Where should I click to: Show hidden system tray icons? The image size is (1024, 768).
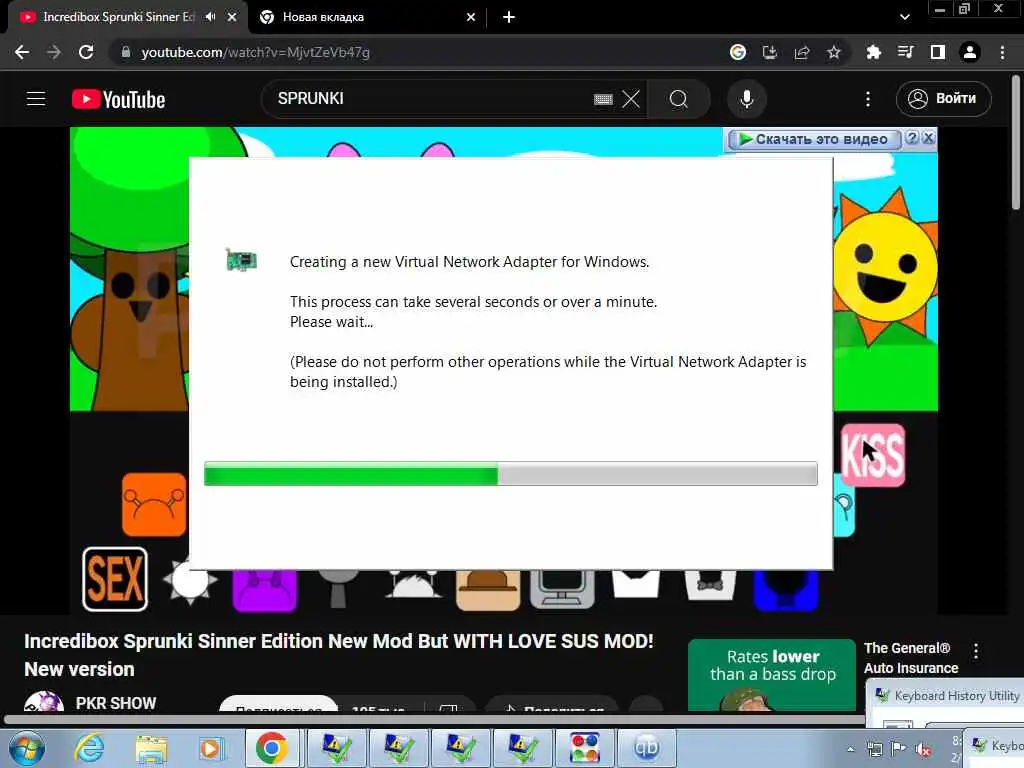850,749
